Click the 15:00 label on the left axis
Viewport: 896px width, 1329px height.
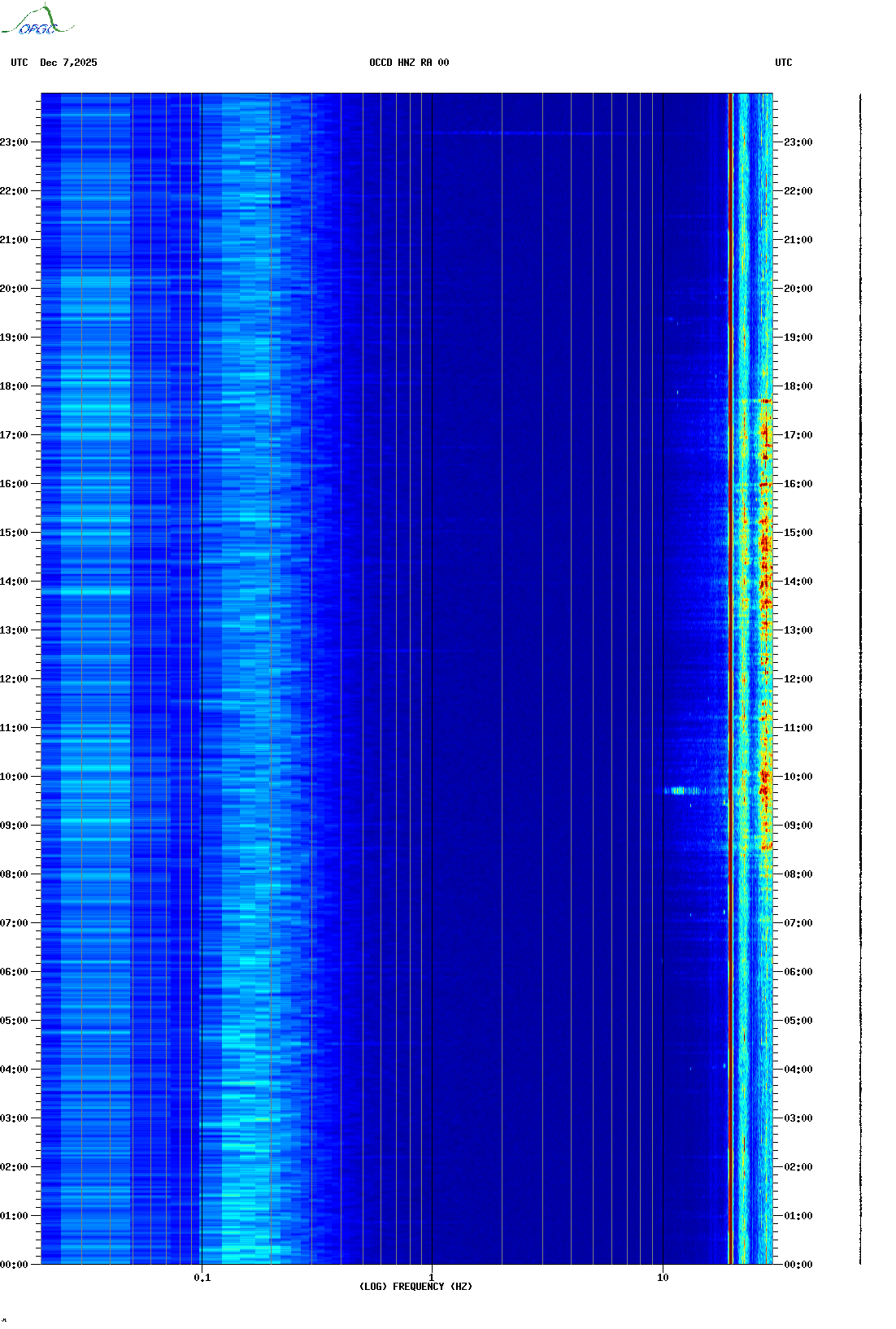[14, 533]
